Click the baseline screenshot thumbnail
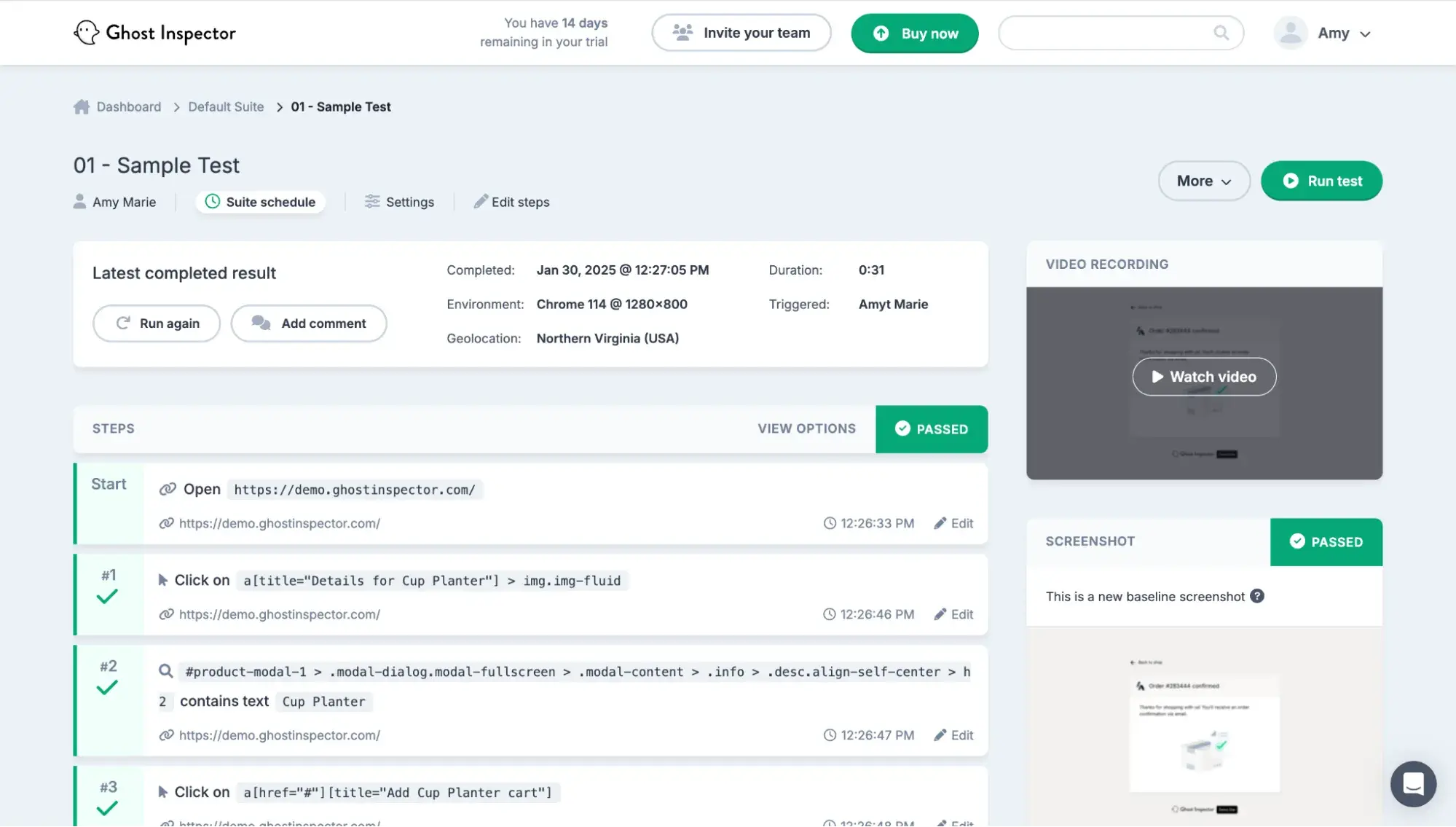Image resolution: width=1456 pixels, height=827 pixels. 1204,729
